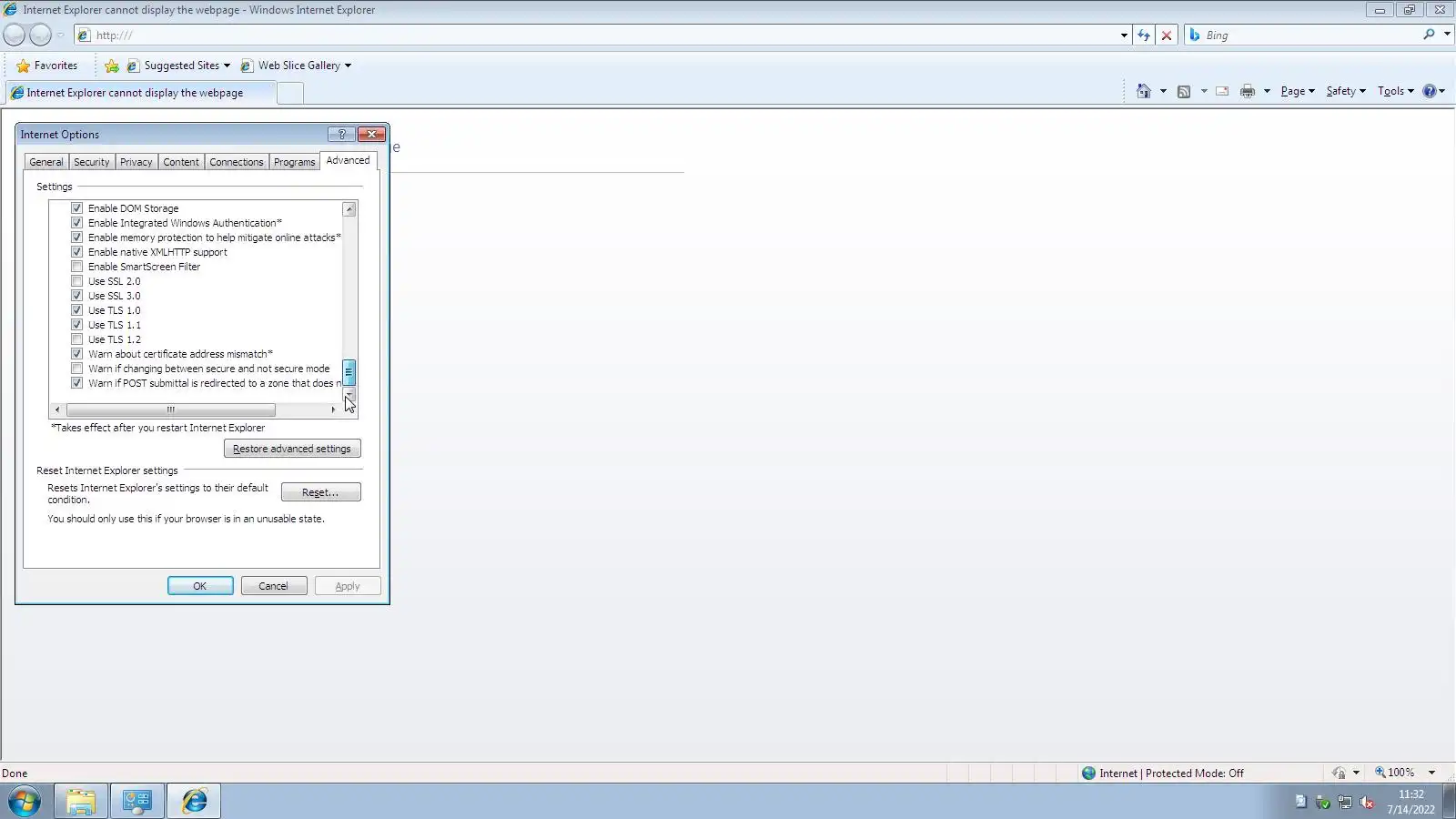The height and width of the screenshot is (819, 1456).
Task: Select the Connections tab
Action: (x=237, y=162)
